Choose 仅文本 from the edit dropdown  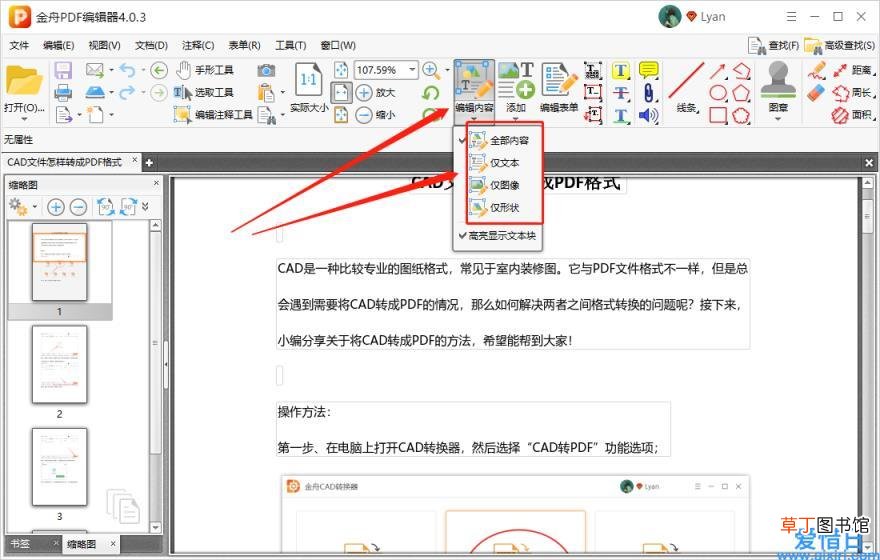[498, 163]
